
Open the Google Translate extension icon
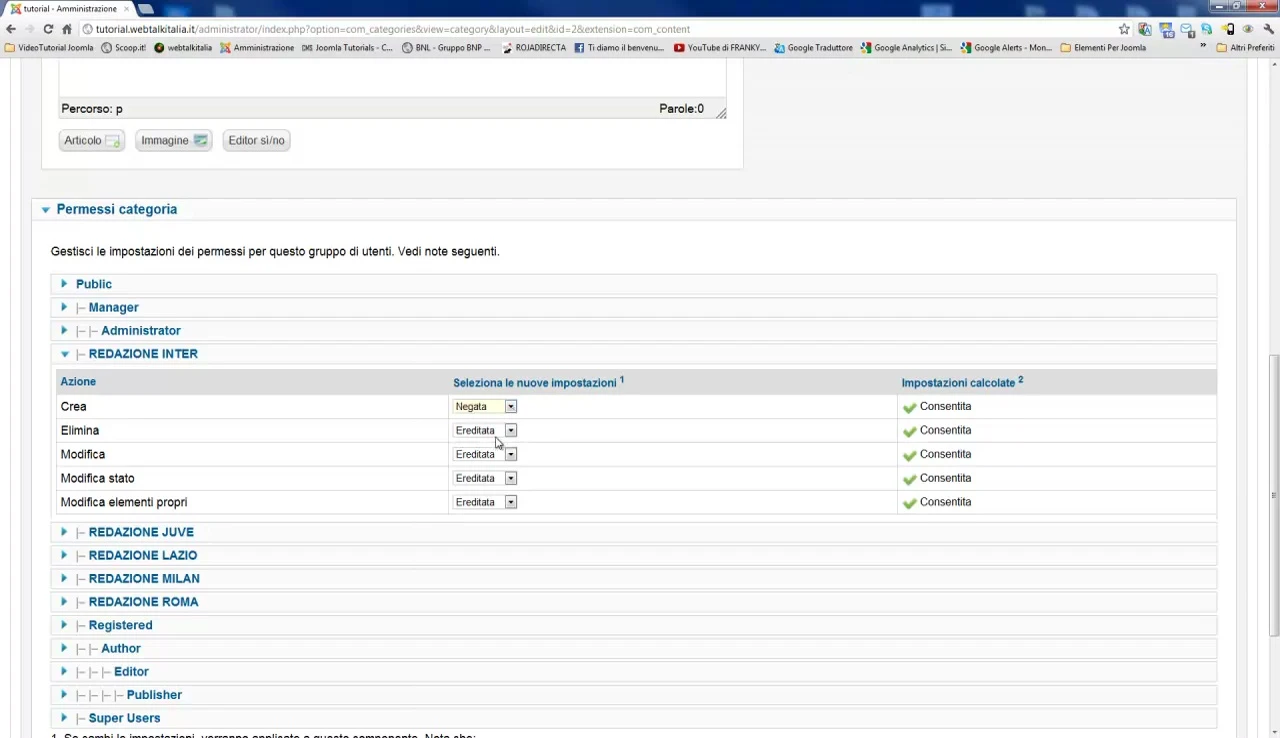click(x=1145, y=29)
